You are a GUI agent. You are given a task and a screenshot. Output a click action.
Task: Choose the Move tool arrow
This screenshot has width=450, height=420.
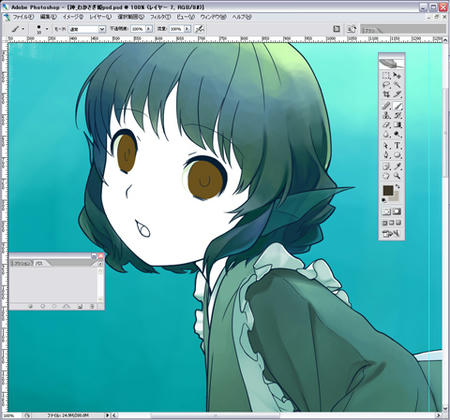[397, 75]
